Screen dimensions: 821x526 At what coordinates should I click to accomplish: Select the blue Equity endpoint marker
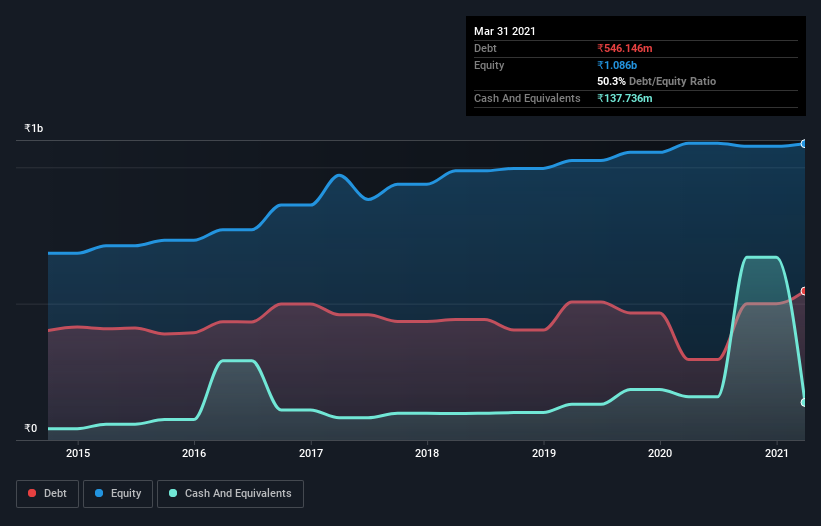click(x=804, y=143)
